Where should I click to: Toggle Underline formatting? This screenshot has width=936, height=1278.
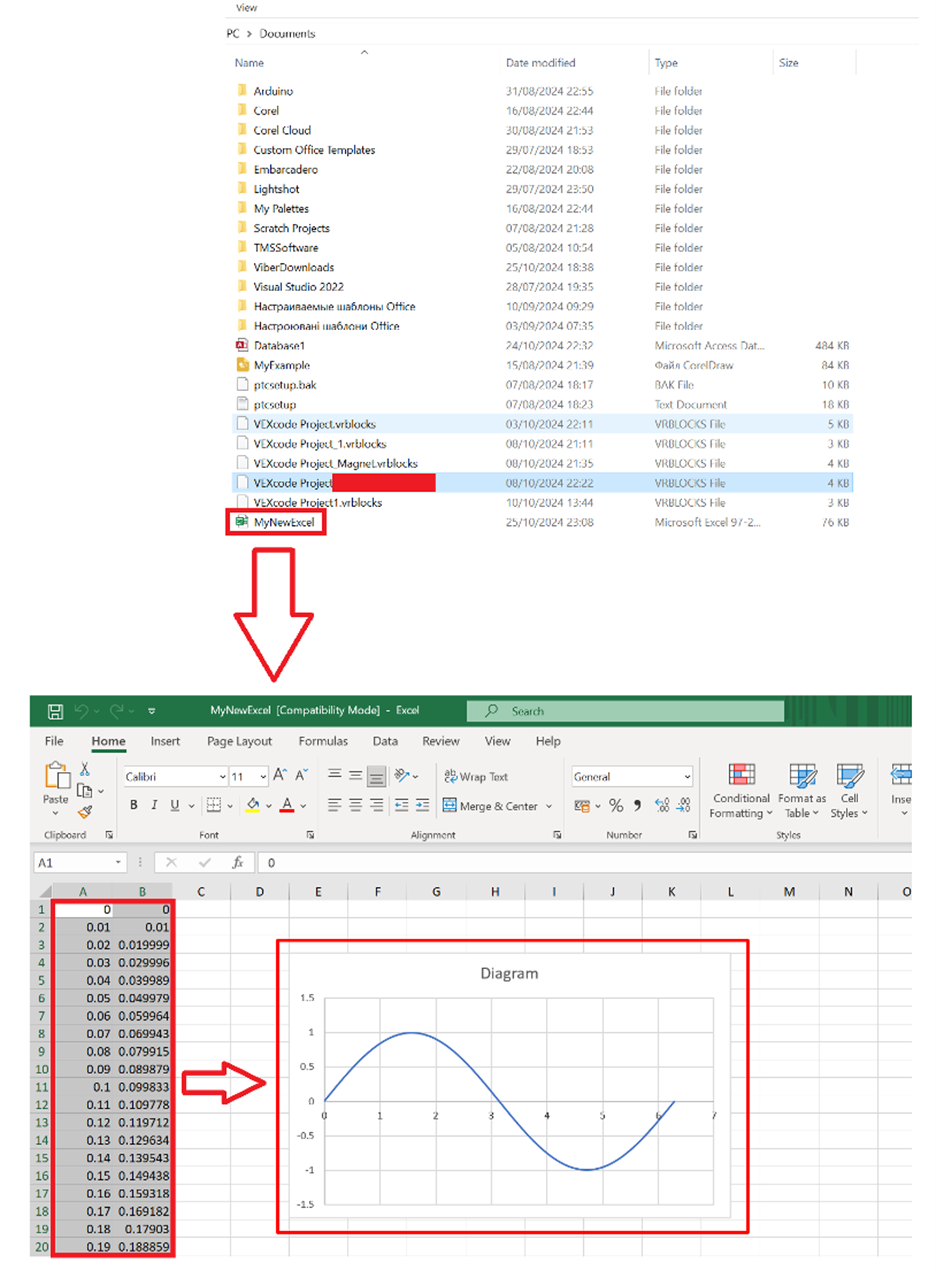175,805
